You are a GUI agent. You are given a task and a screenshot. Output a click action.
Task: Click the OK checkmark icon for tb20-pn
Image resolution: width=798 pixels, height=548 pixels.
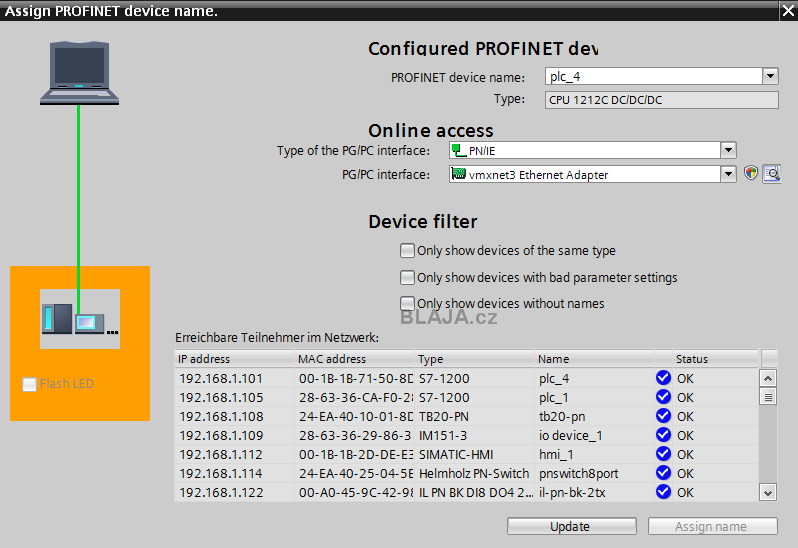663,416
